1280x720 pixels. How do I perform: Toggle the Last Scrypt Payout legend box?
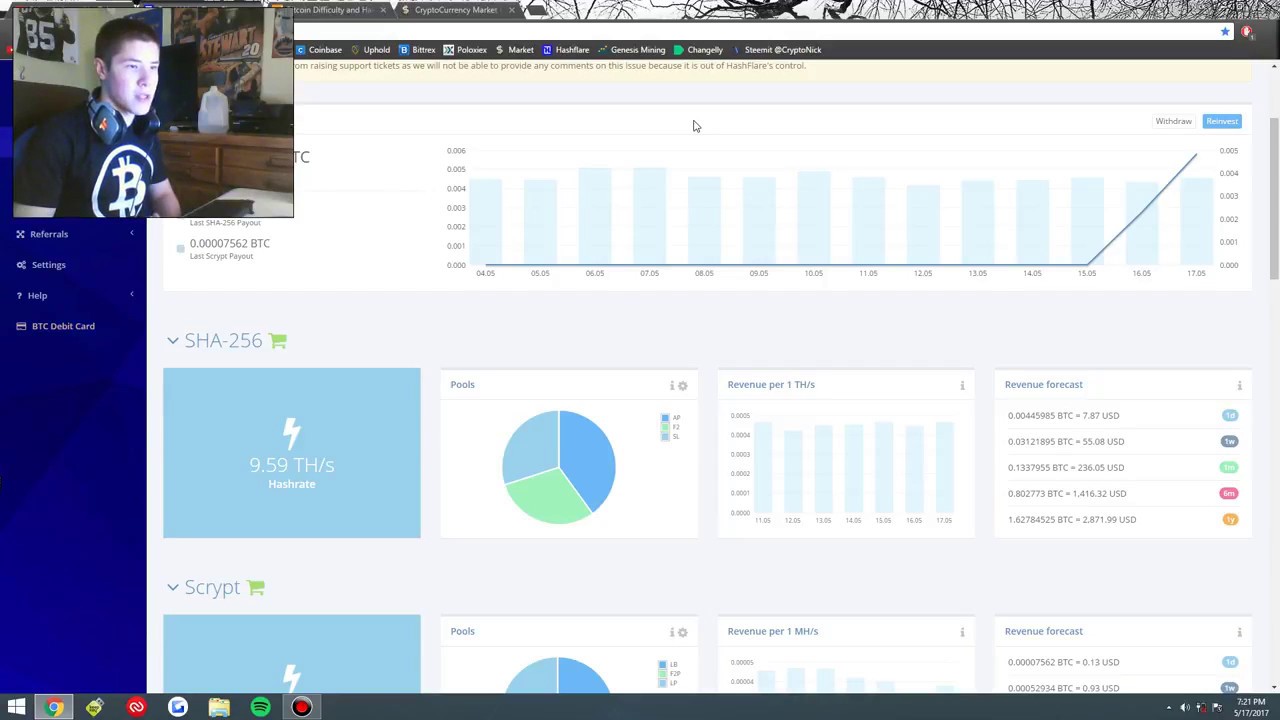pyautogui.click(x=180, y=248)
